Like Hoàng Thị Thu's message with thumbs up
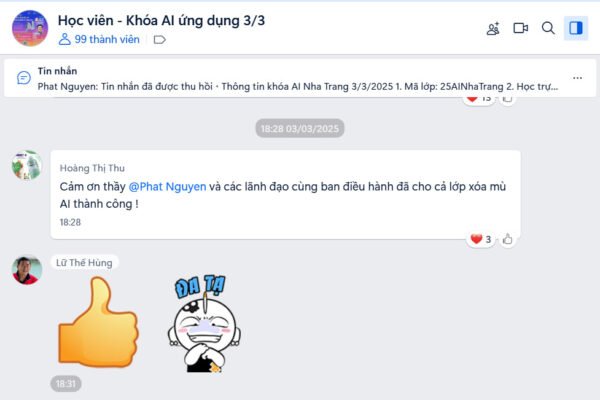Screen dimensions: 600x400 507,239
